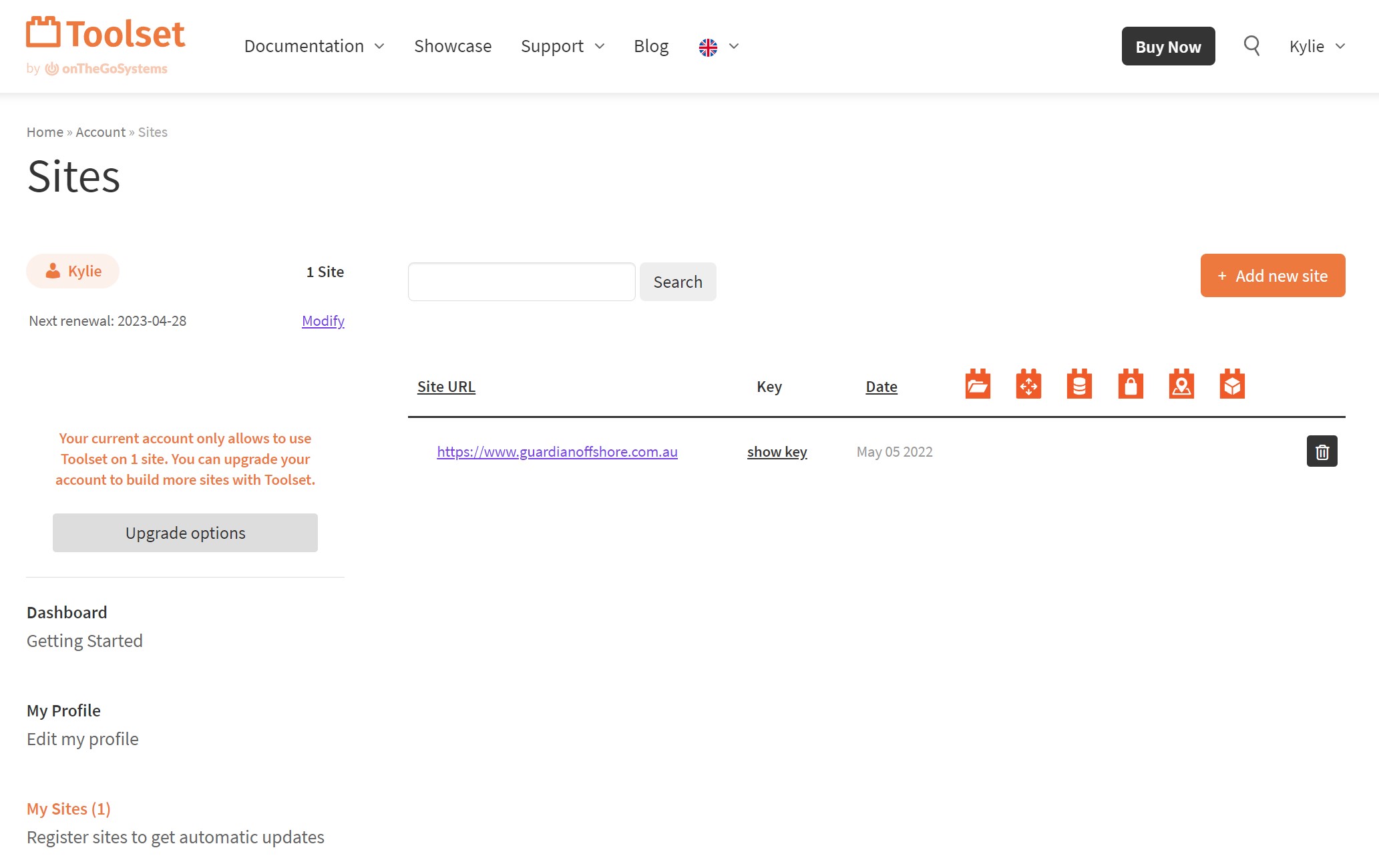This screenshot has width=1379, height=868.
Task: Click the May 05 2022 date cell
Action: click(895, 452)
